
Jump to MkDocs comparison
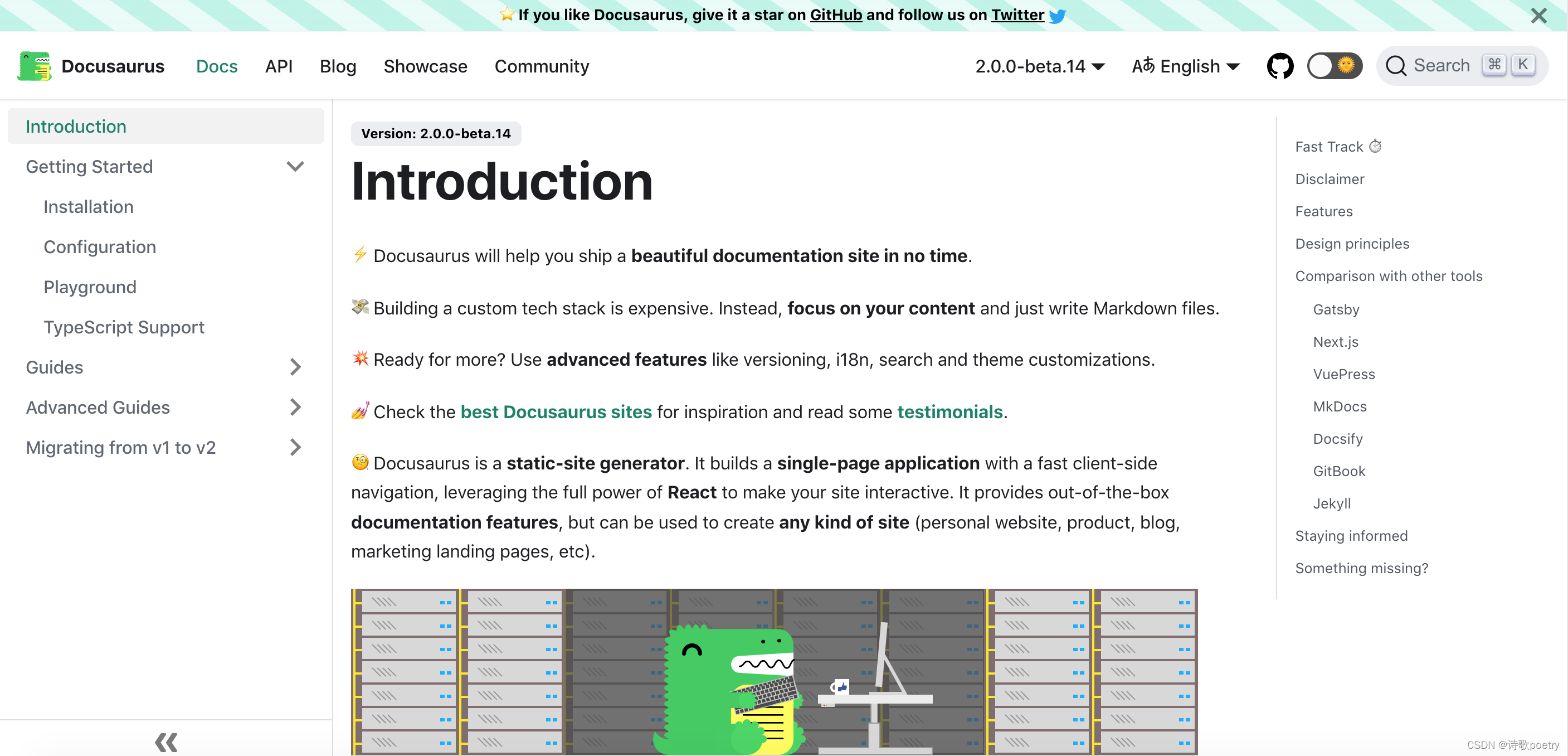coord(1339,406)
